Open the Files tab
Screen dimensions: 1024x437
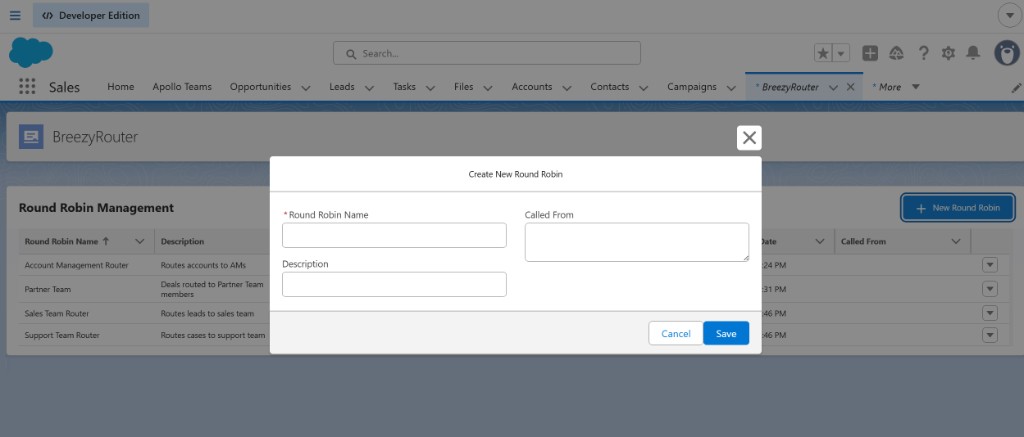[464, 87]
